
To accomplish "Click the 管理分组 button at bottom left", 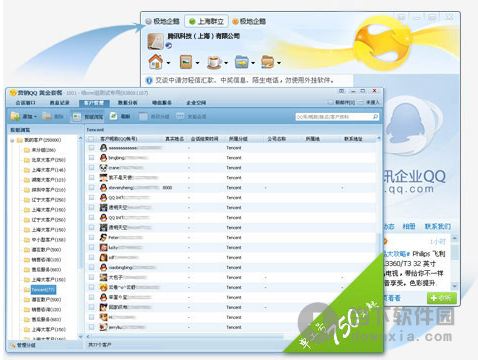I will click(x=23, y=345).
